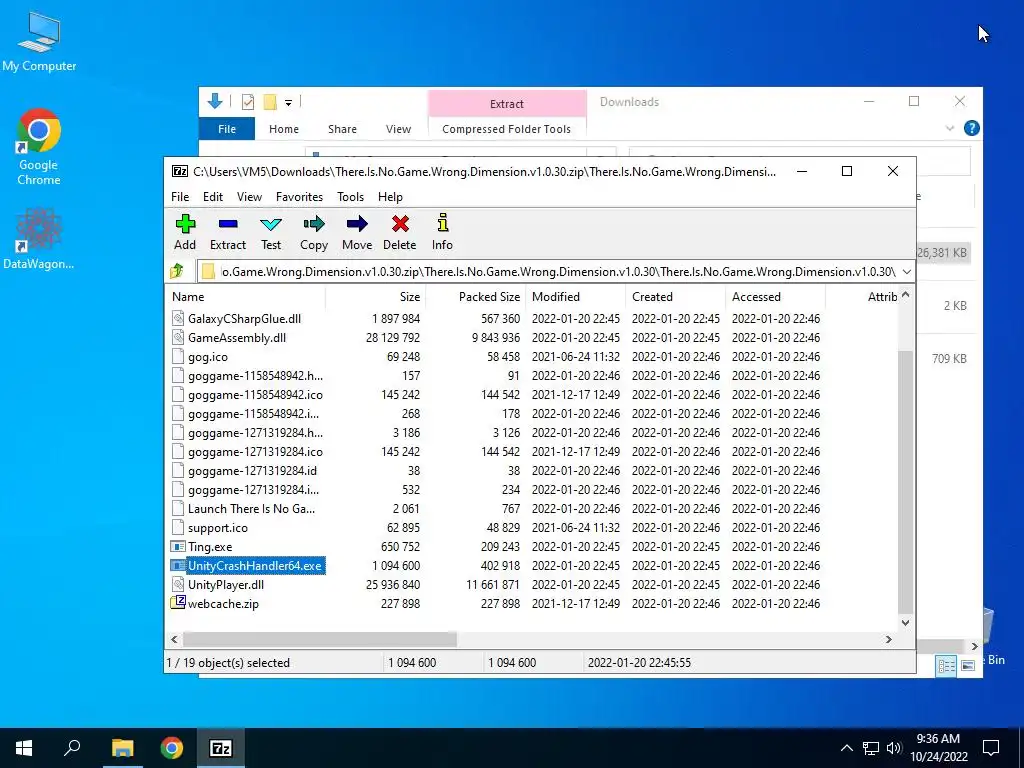Sort by the Name column header

(x=246, y=296)
